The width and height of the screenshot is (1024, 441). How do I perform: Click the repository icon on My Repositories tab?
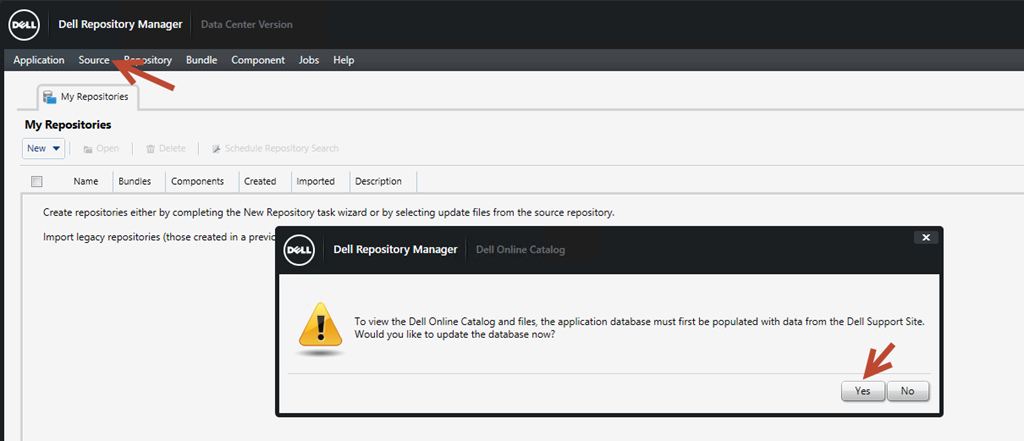[x=50, y=97]
